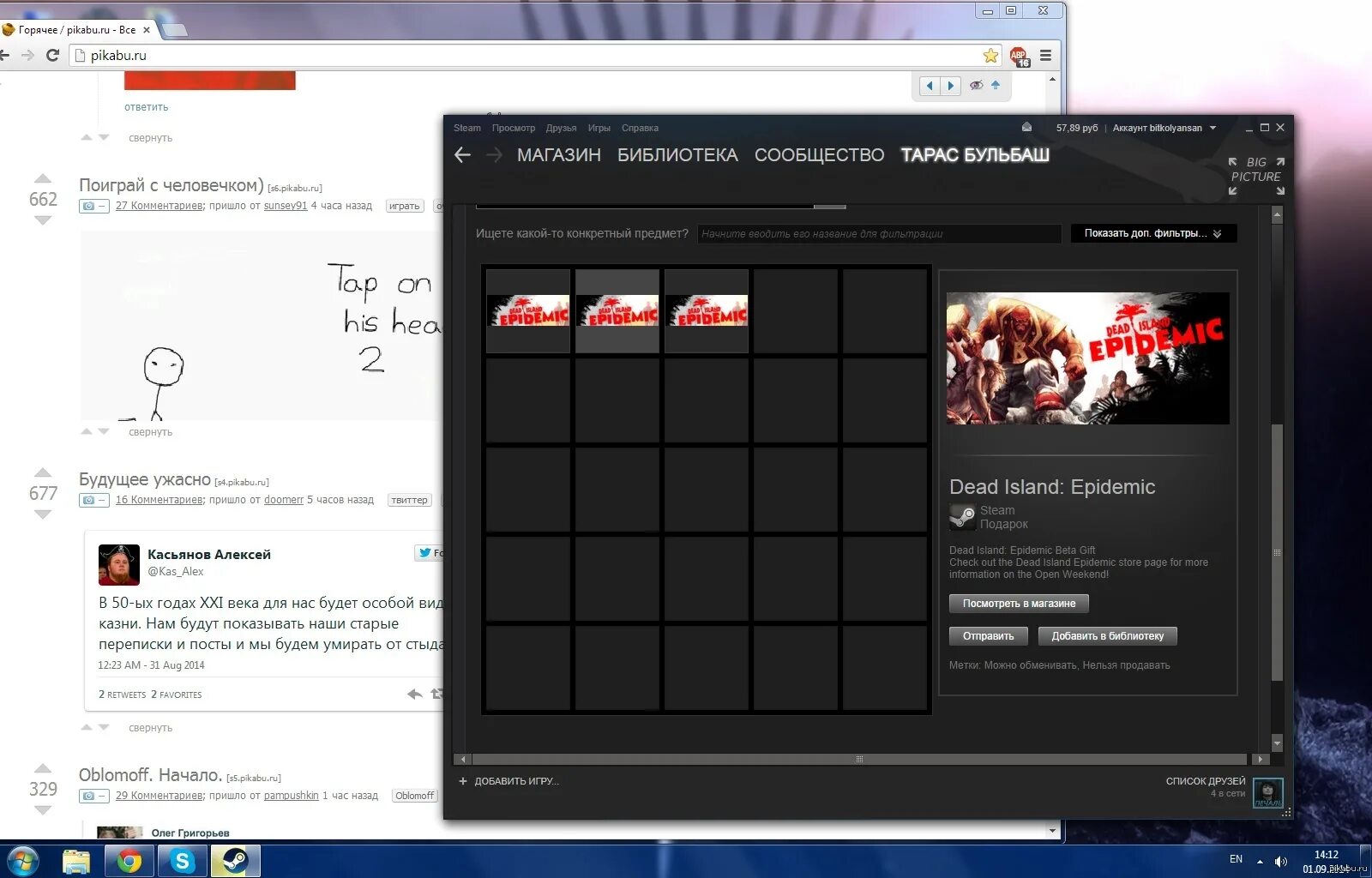
Task: Open the Аккаунт bitkolyansan dropdown
Action: pyautogui.click(x=1164, y=128)
